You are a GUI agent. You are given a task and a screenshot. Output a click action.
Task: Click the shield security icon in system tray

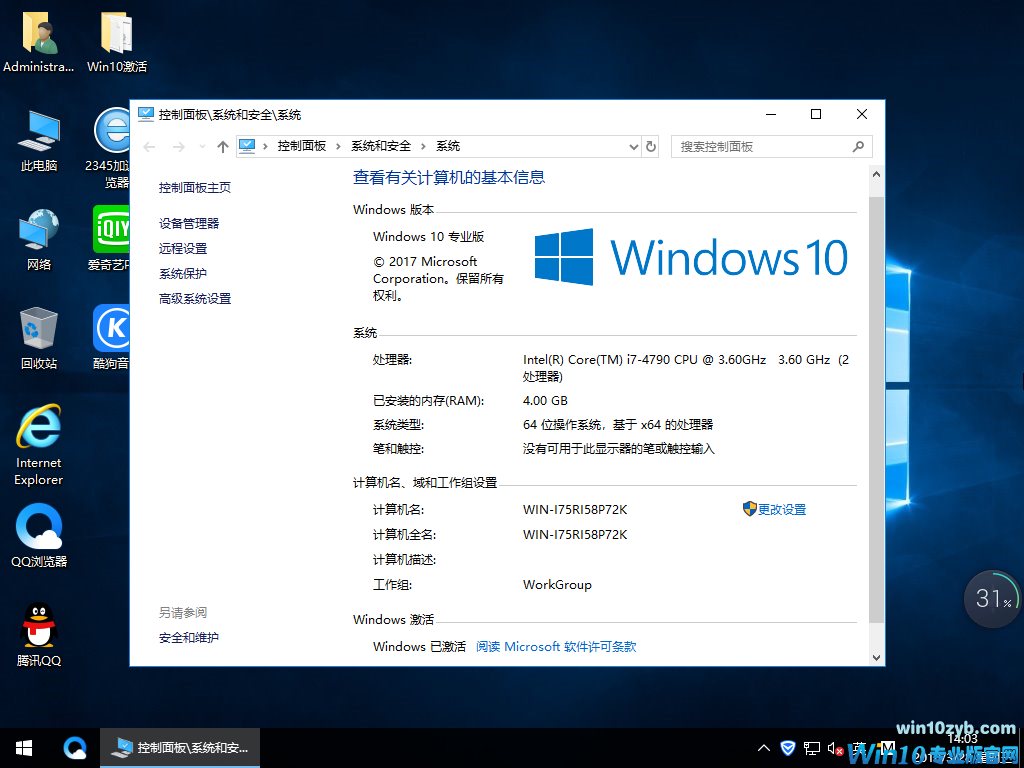coord(788,748)
